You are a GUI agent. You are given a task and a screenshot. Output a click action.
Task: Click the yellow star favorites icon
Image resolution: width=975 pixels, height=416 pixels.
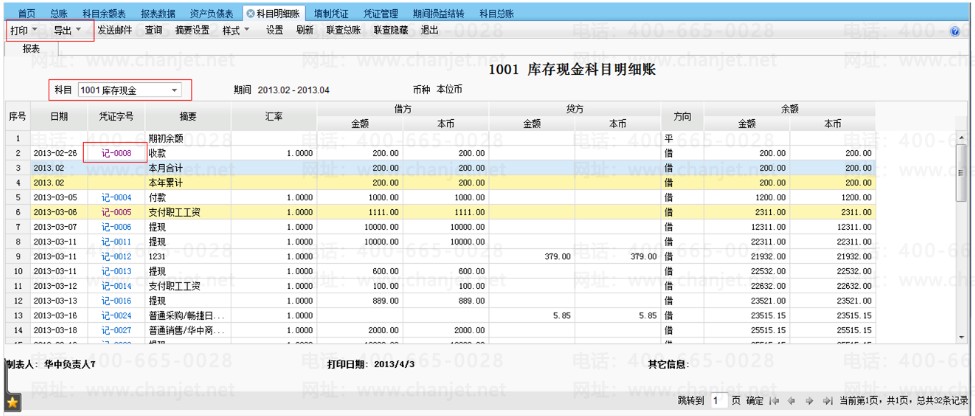tap(12, 403)
